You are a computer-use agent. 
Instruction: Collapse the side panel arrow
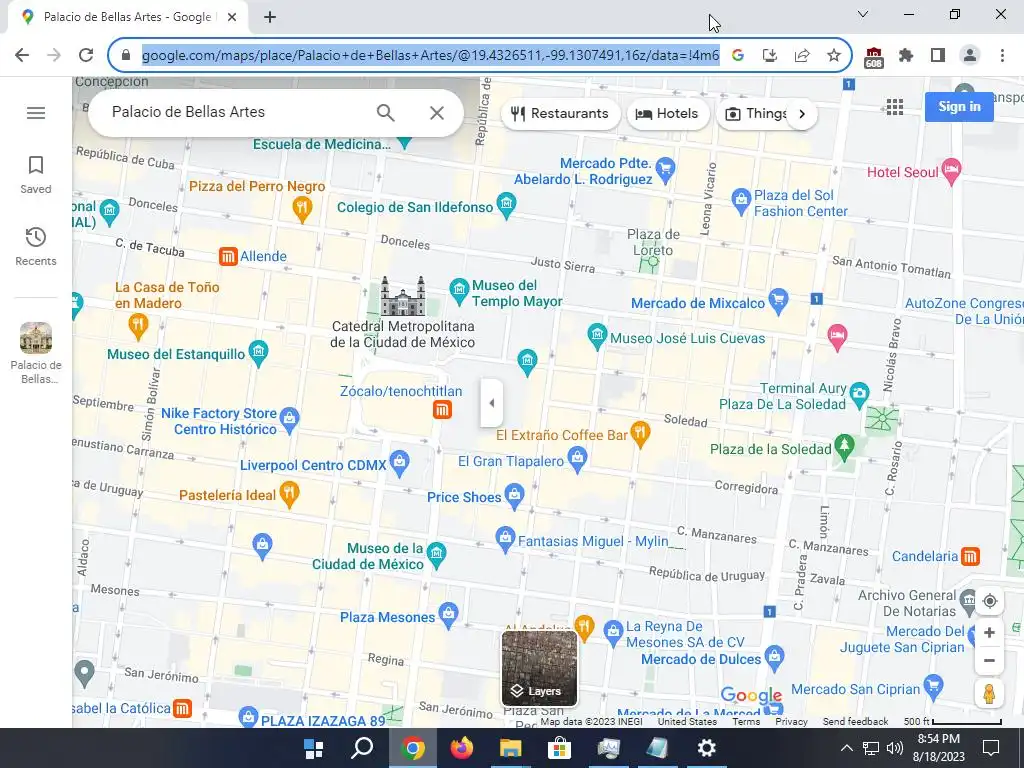(492, 403)
